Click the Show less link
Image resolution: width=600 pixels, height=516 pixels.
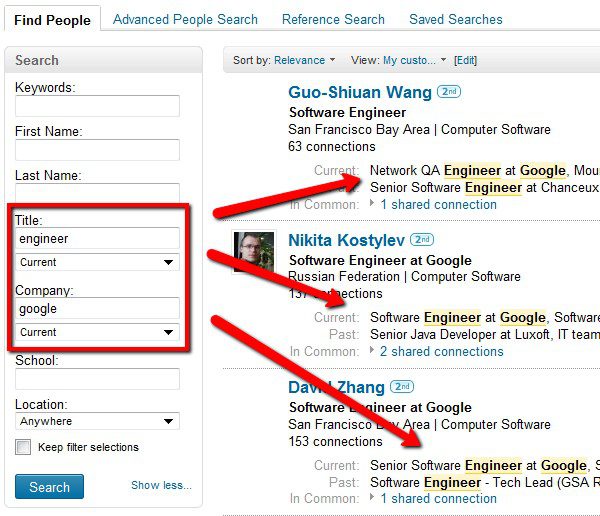coord(160,486)
